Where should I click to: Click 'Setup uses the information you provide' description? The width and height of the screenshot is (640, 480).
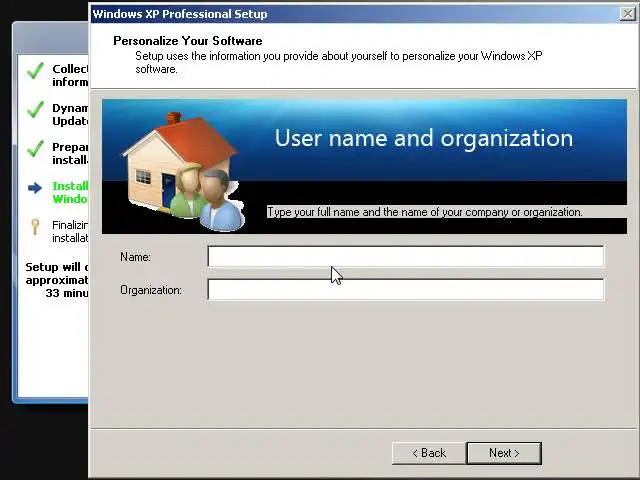click(x=339, y=62)
